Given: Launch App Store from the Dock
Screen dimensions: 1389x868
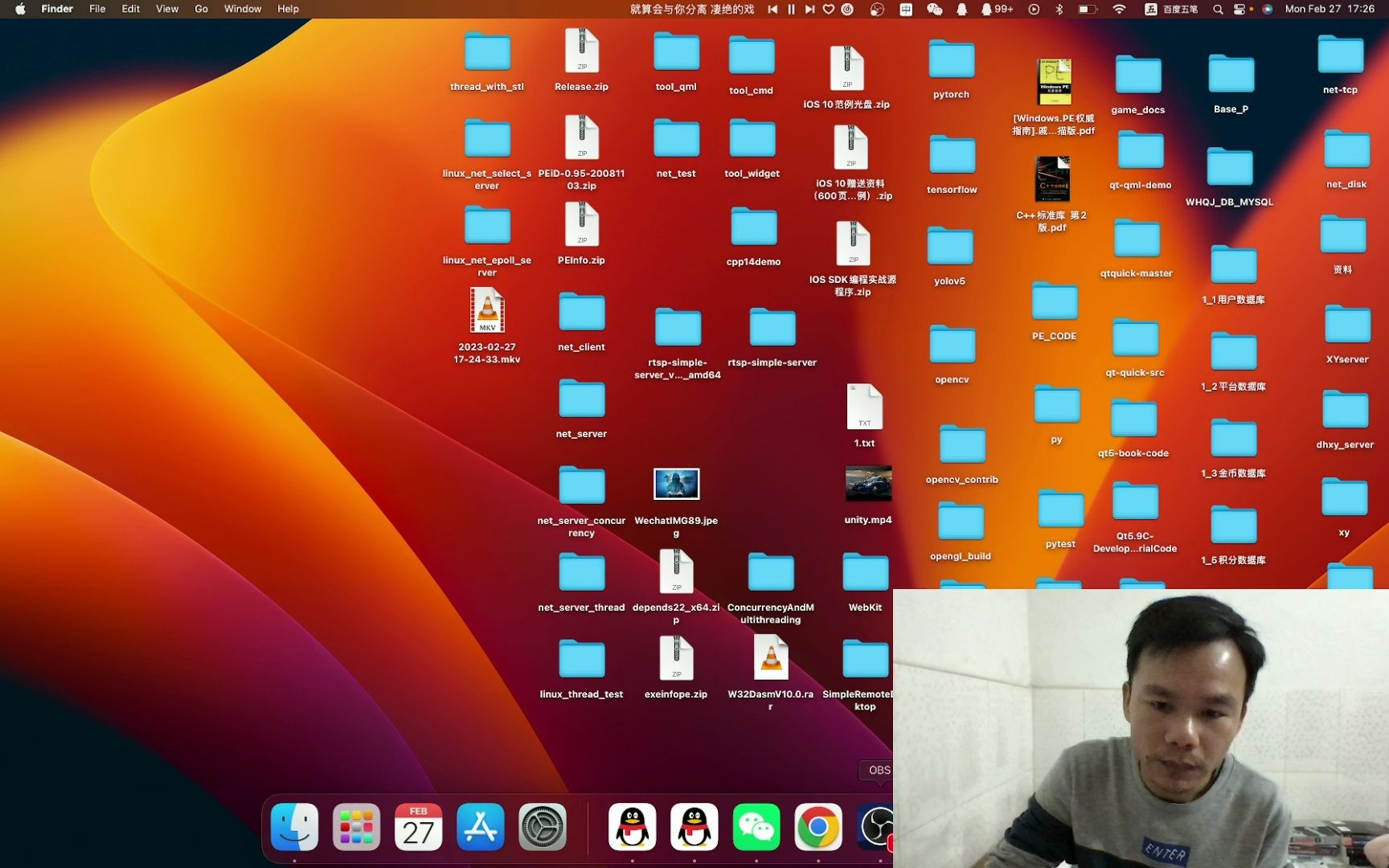Looking at the screenshot, I should coord(480,827).
